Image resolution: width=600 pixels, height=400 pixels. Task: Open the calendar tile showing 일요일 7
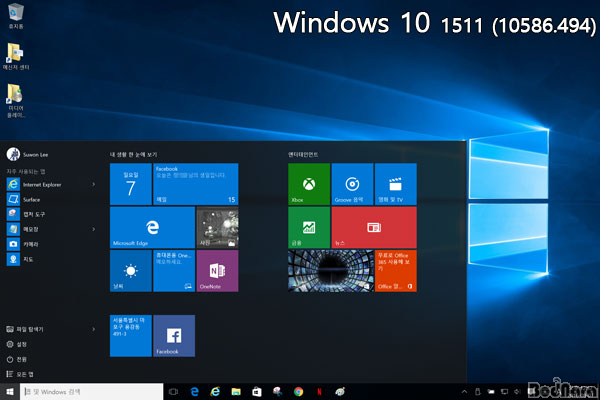(131, 184)
